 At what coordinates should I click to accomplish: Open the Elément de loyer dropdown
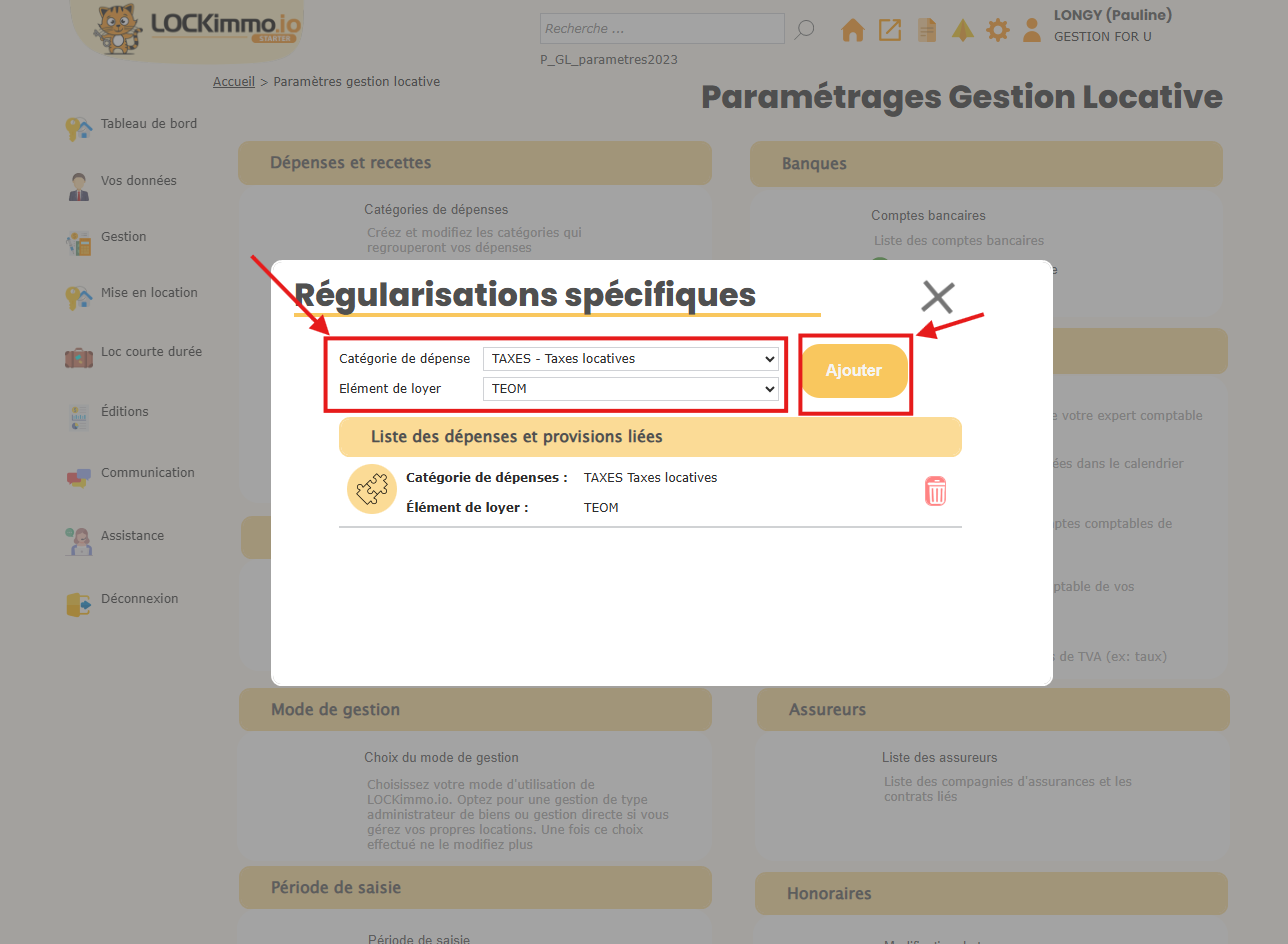[630, 389]
